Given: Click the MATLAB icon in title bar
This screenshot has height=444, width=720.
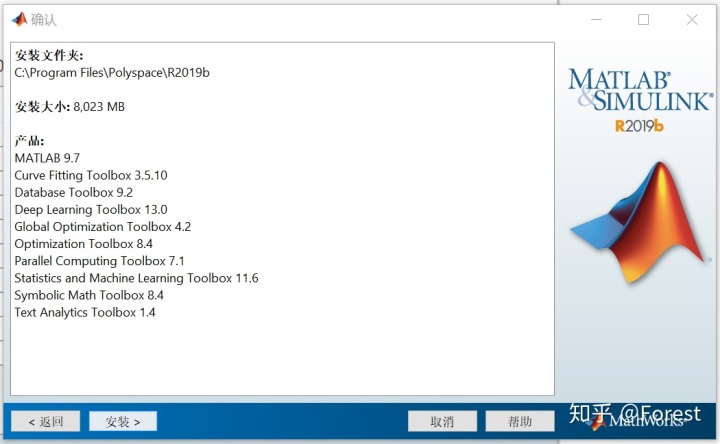Looking at the screenshot, I should pos(19,19).
